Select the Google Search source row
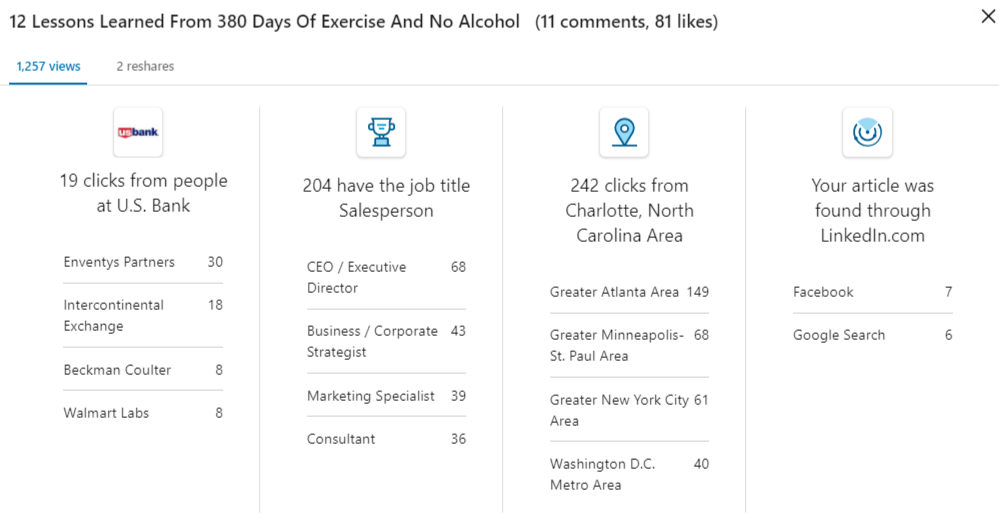999x520 pixels. tap(872, 335)
